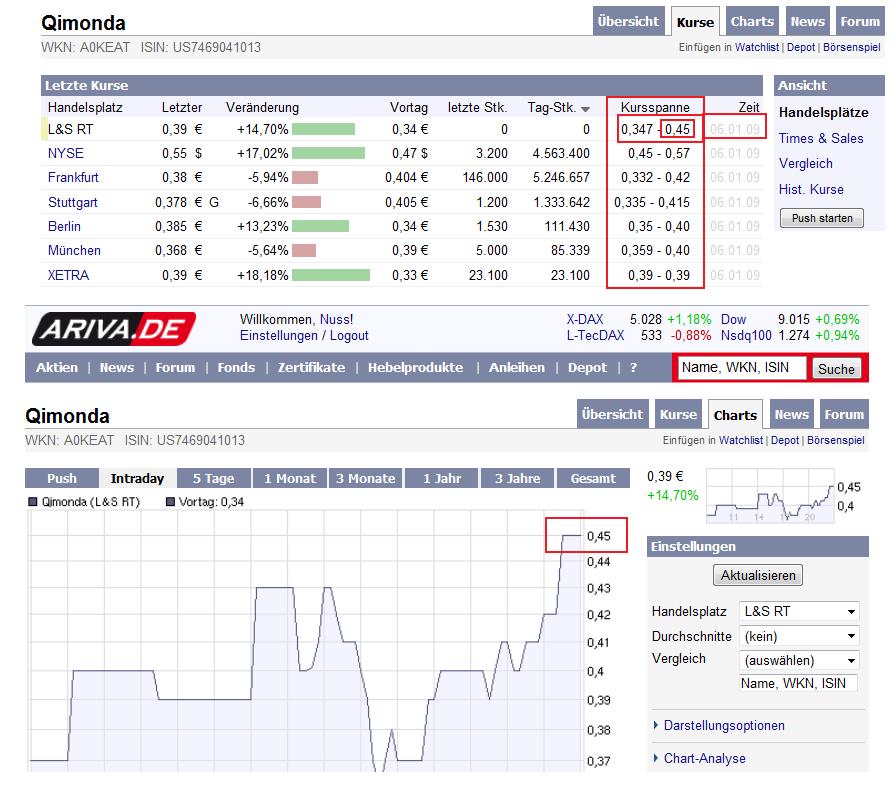Add to Watchlist in the lower header
Screen dimensions: 895x786
[740, 440]
